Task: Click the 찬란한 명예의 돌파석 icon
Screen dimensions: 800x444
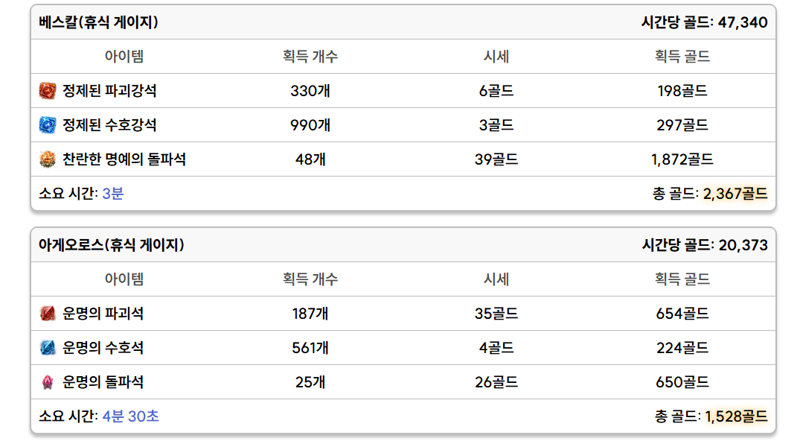Action: click(x=47, y=159)
